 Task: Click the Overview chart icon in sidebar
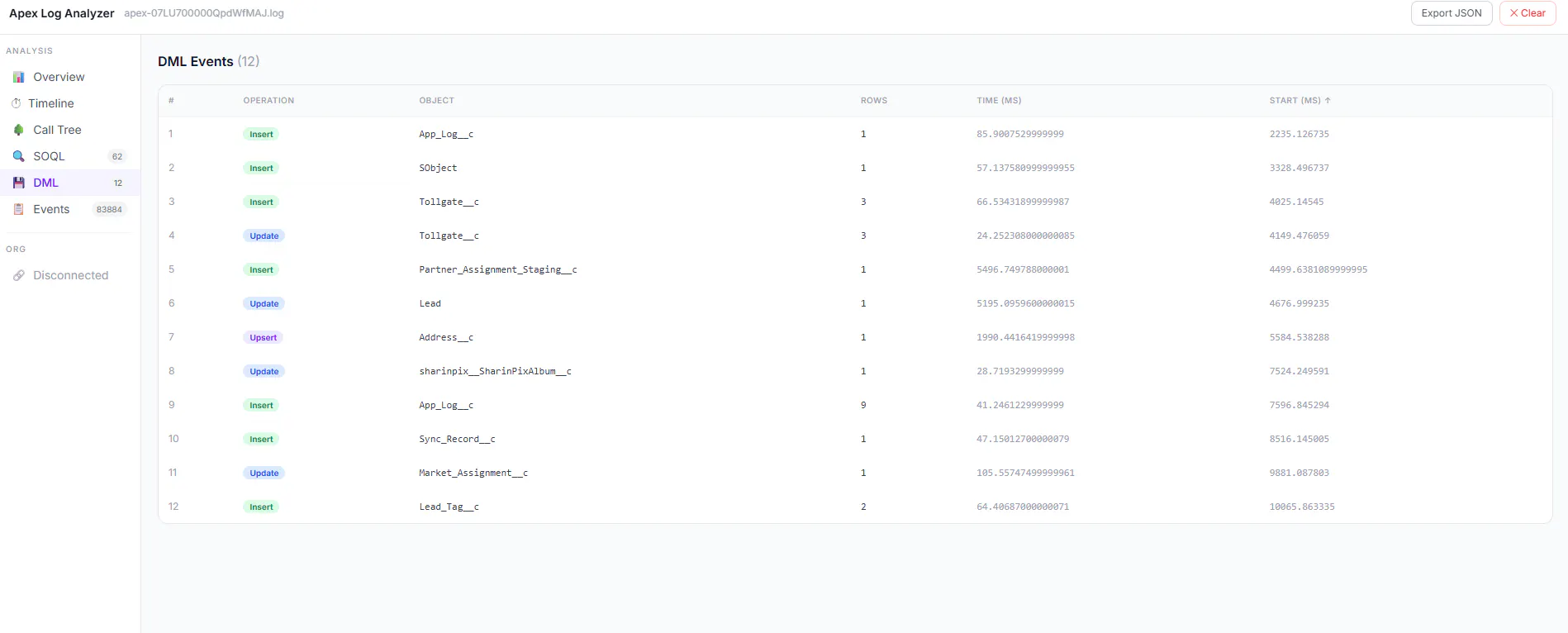[18, 77]
